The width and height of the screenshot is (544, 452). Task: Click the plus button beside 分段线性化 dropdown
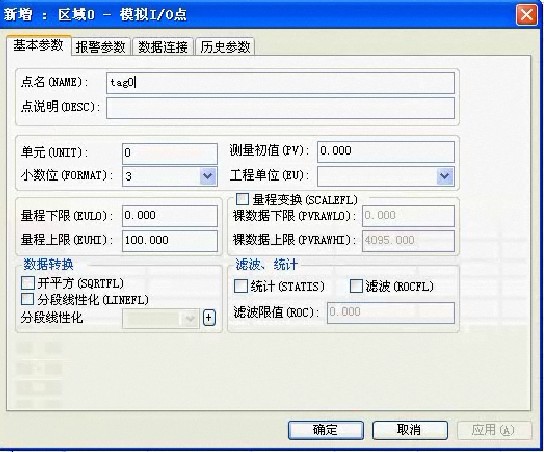209,318
